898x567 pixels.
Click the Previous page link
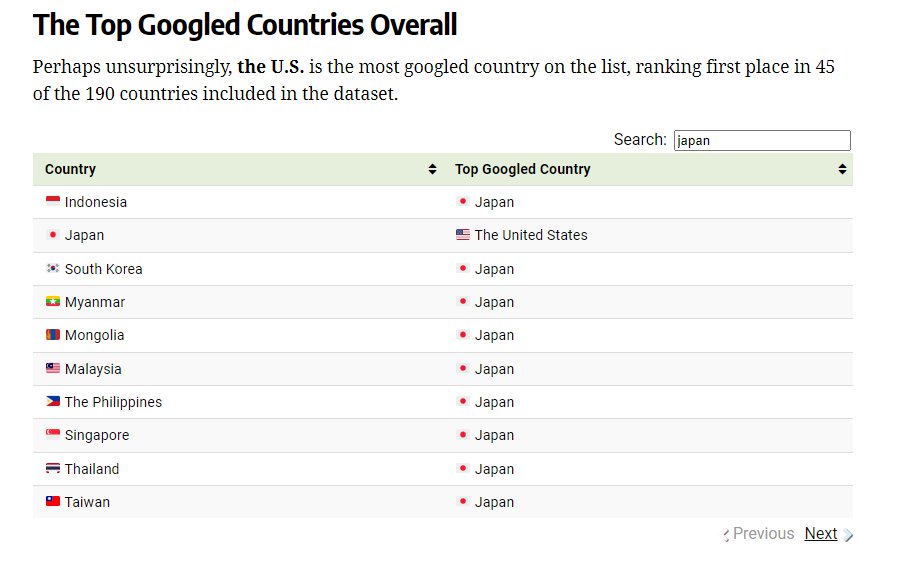point(763,534)
